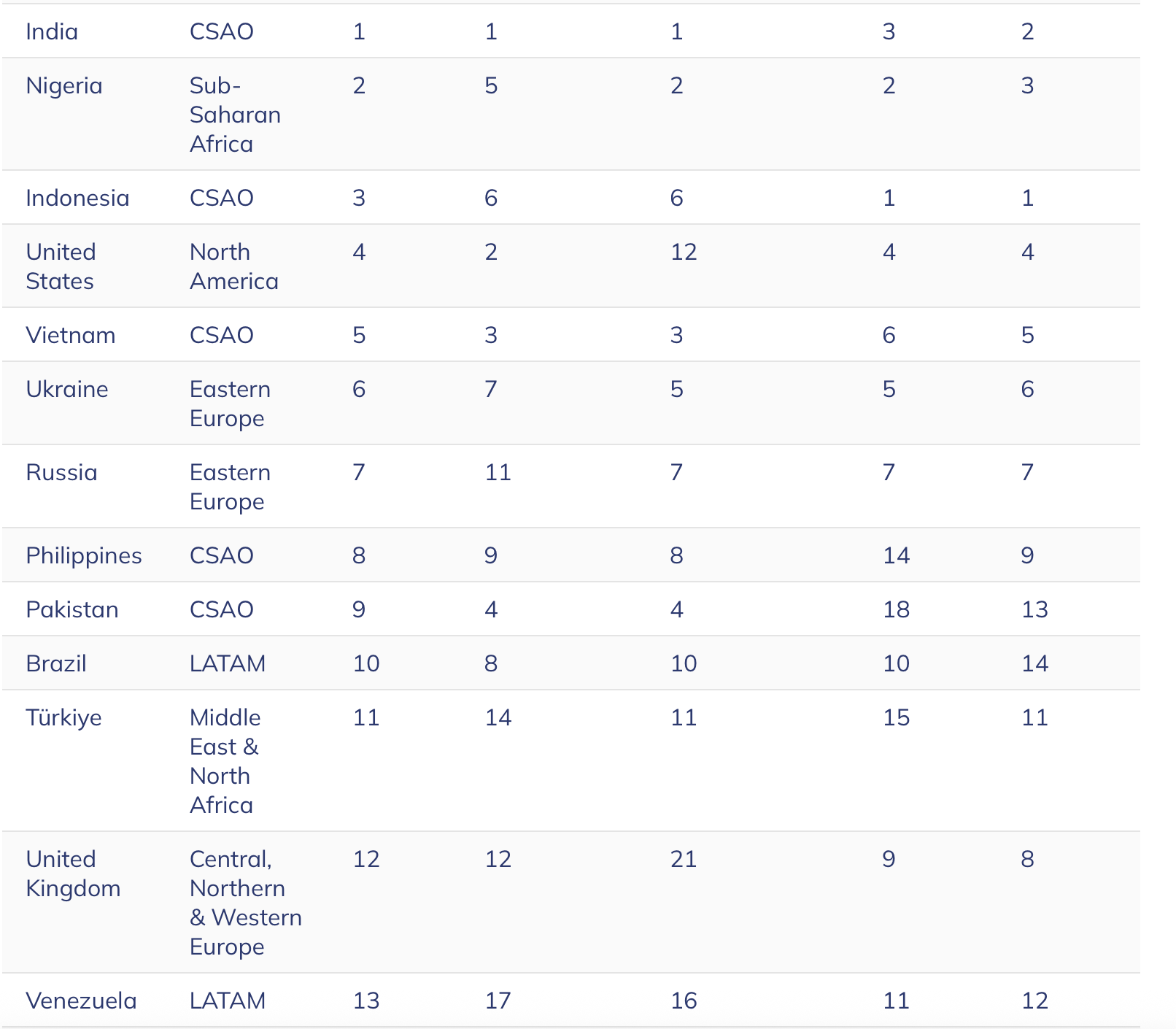Select LATAM region in Brazil row
Viewport: 1176px width, 1029px height.
[x=228, y=663]
